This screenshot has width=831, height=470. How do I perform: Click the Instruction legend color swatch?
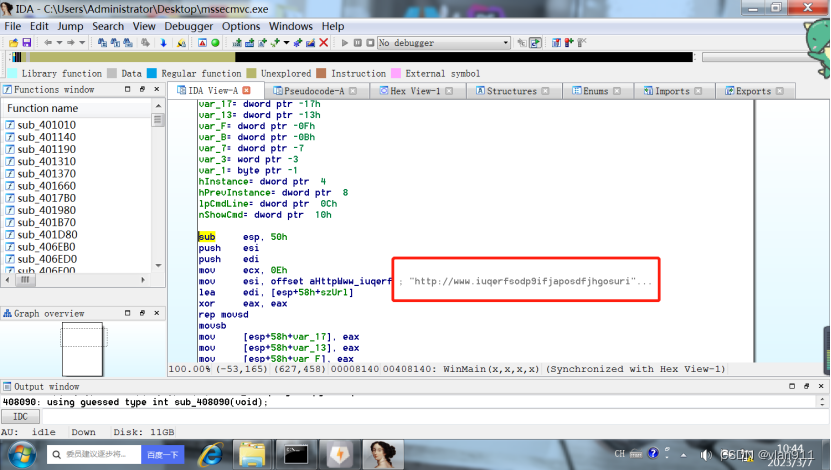coord(321,73)
